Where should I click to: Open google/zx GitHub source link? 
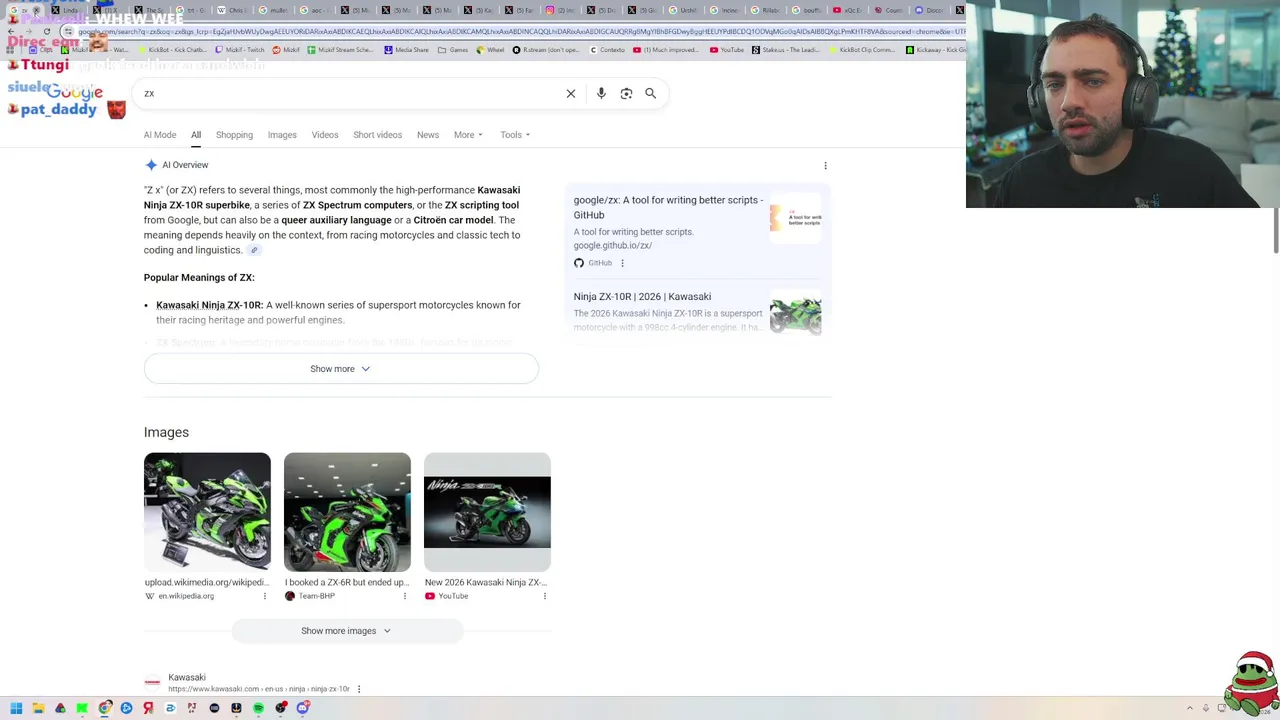(668, 207)
